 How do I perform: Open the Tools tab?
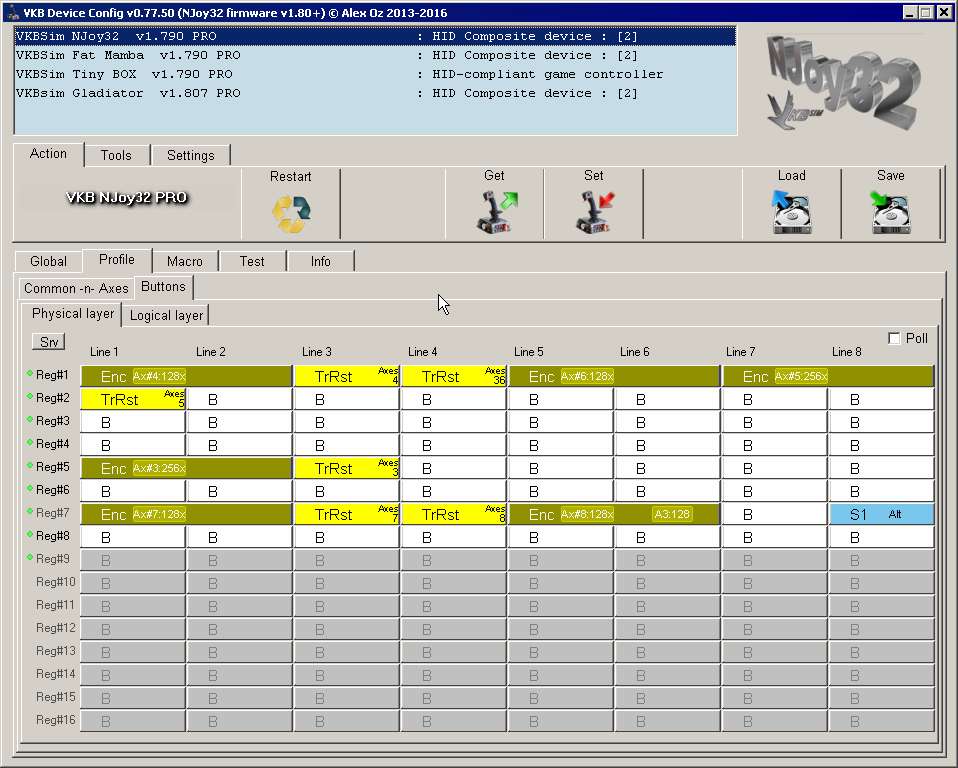point(116,155)
